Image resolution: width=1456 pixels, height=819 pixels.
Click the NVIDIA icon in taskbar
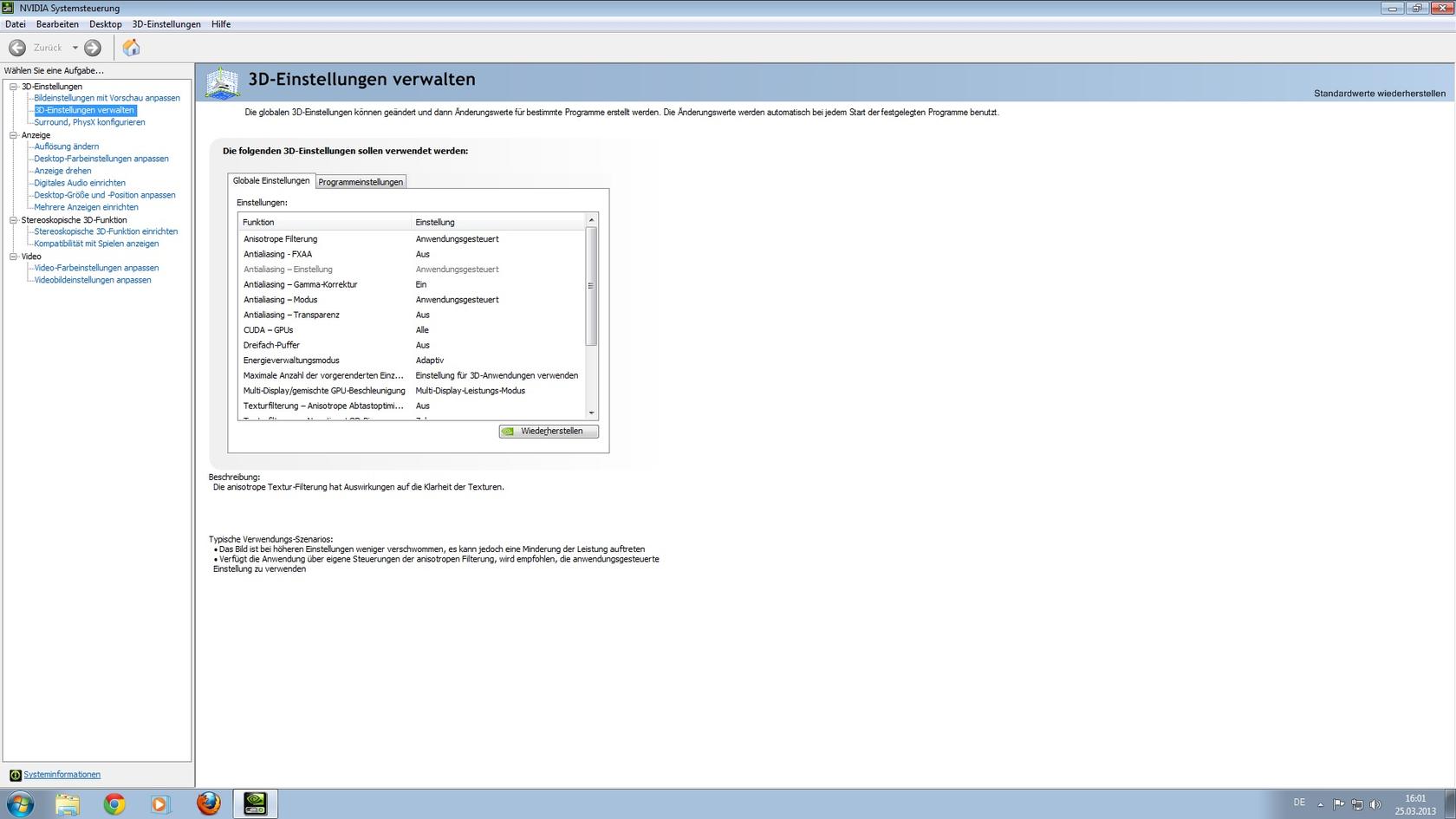click(255, 803)
